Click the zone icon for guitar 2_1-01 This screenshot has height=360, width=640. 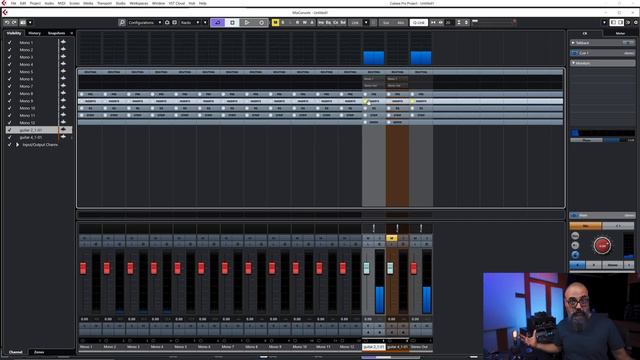point(63,130)
